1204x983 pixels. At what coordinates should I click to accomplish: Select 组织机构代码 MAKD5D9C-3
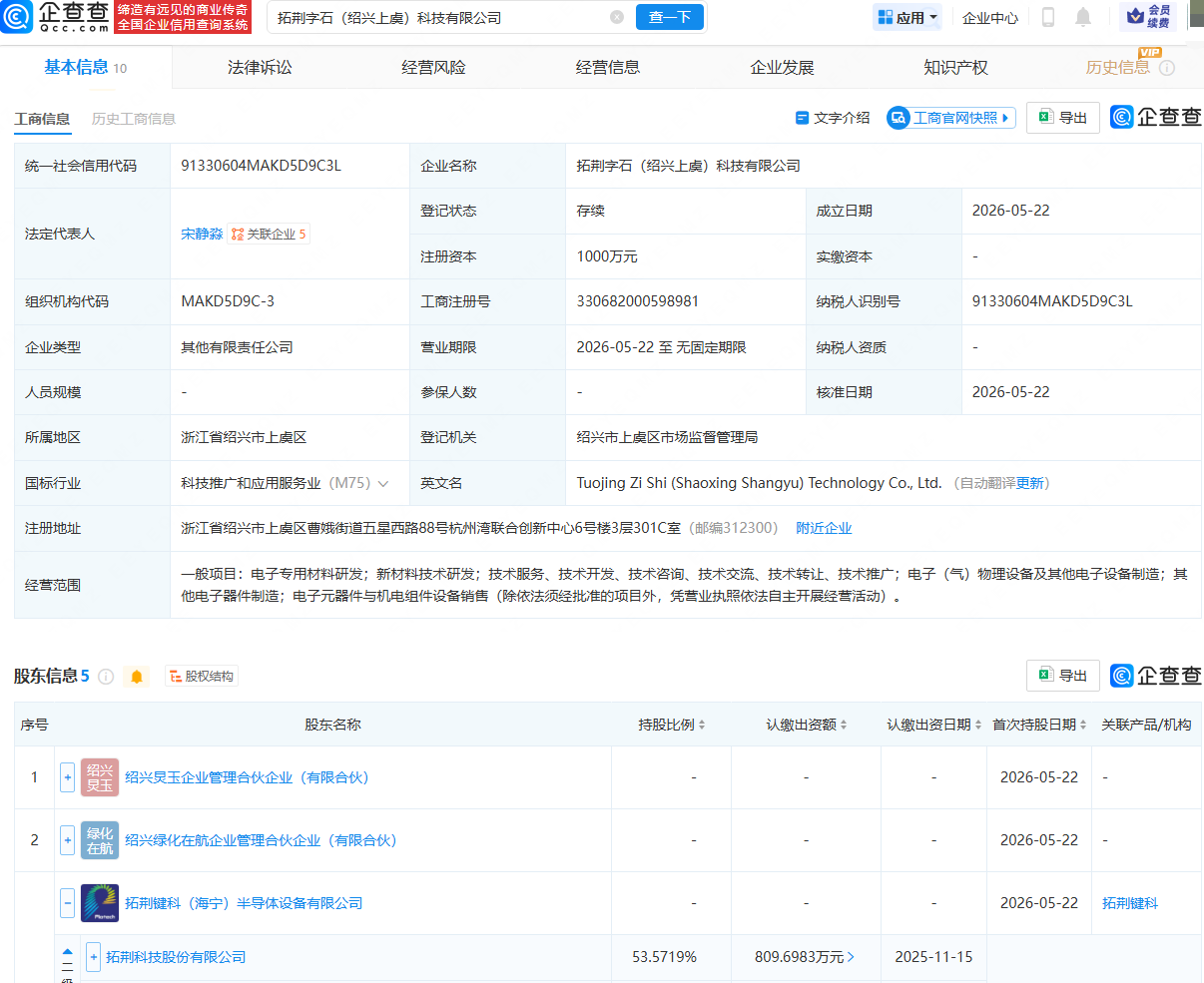(x=228, y=301)
